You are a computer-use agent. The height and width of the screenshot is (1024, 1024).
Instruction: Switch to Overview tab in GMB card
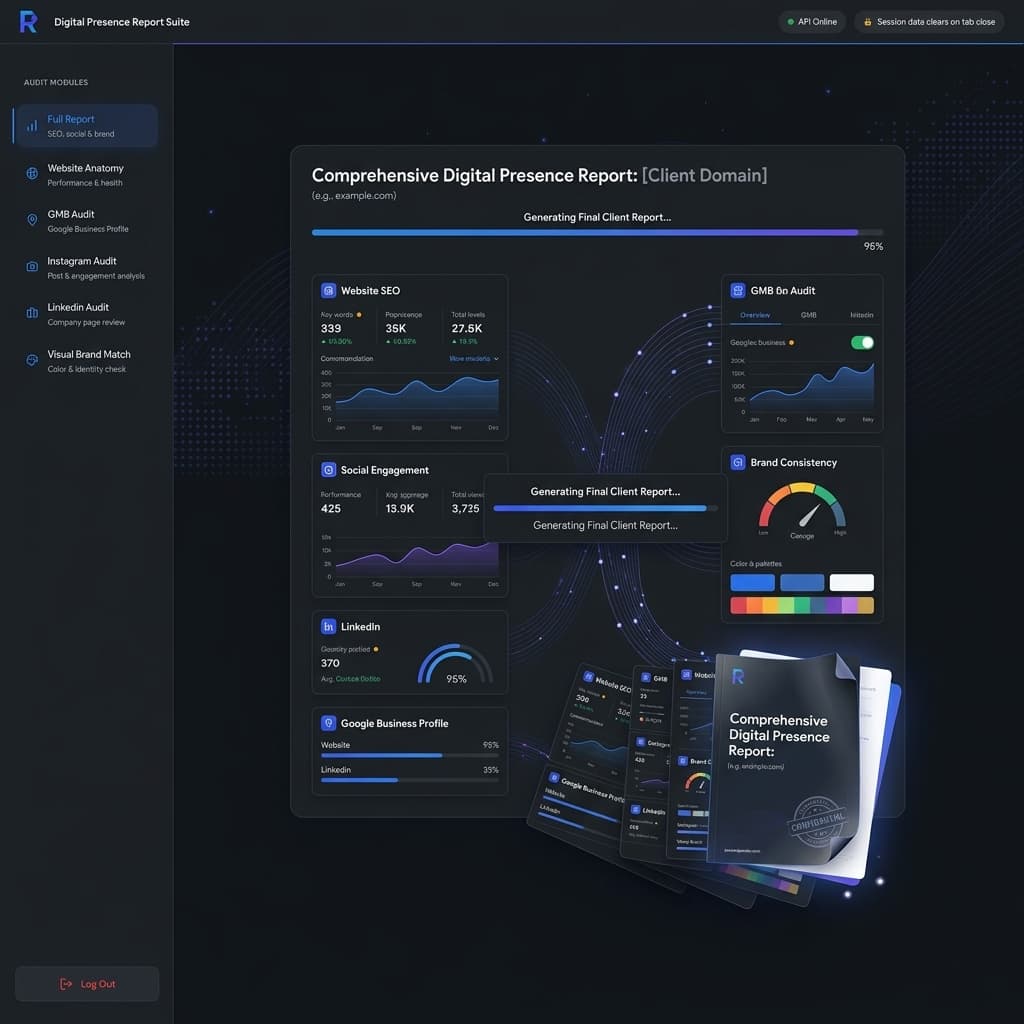(x=755, y=315)
